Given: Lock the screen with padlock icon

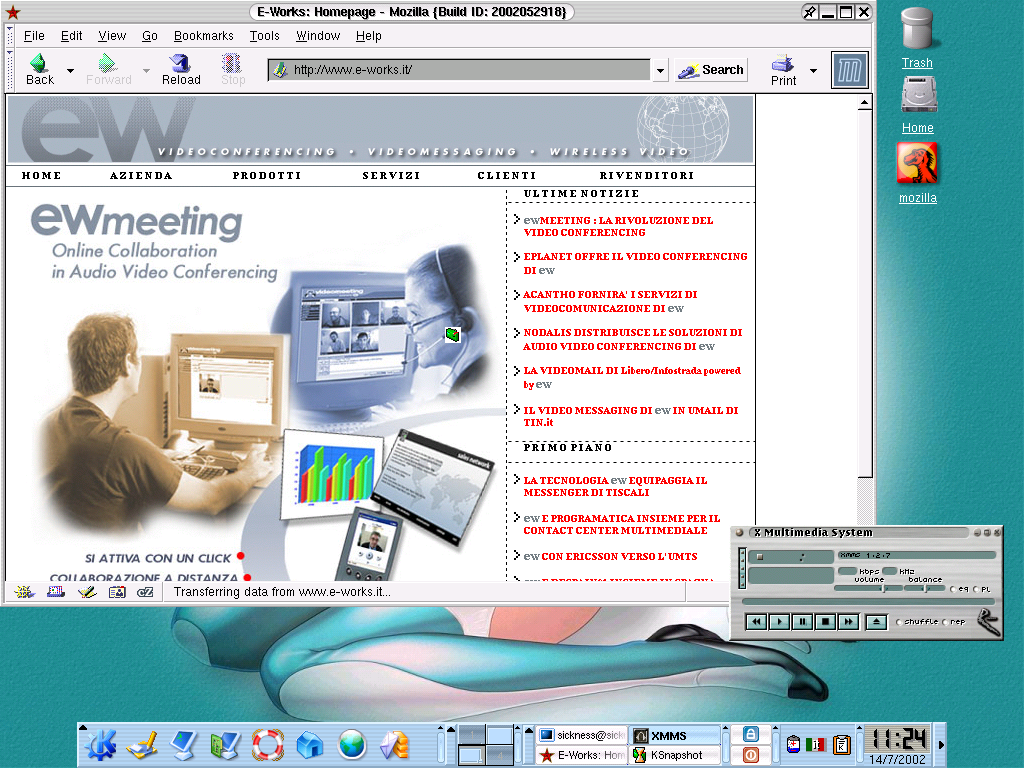Looking at the screenshot, I should (x=750, y=735).
